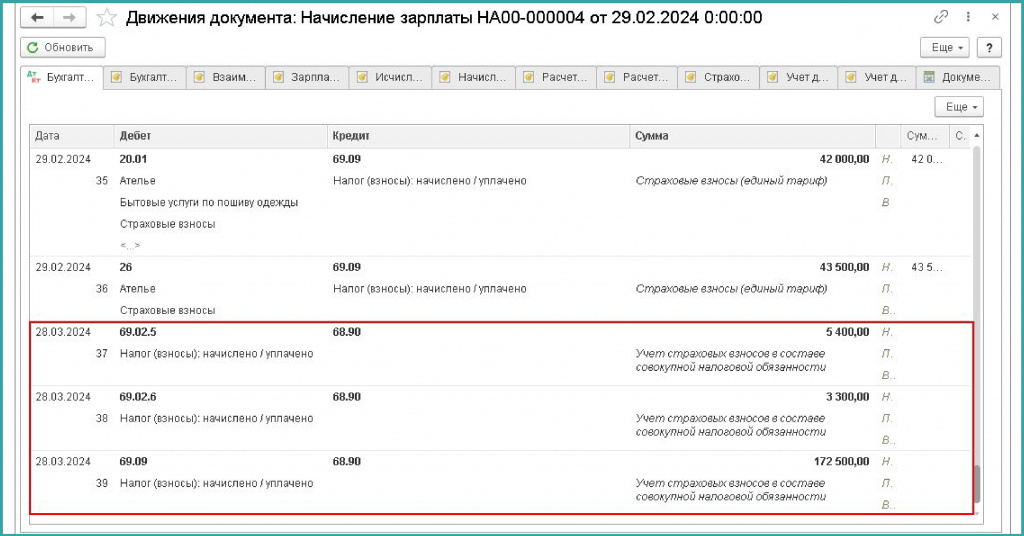Go forward with the right arrow button
Screen dimensions: 1024x536
pyautogui.click(x=70, y=18)
